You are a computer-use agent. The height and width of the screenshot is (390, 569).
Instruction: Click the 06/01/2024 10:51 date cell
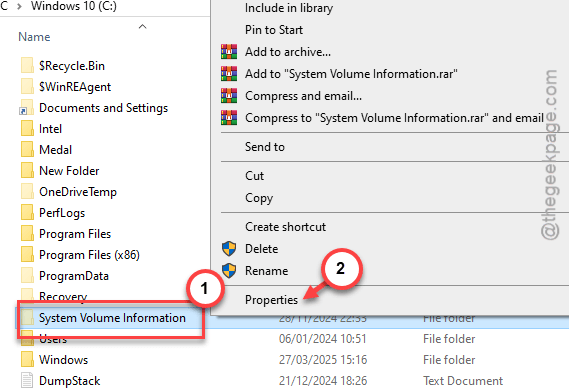point(323,339)
